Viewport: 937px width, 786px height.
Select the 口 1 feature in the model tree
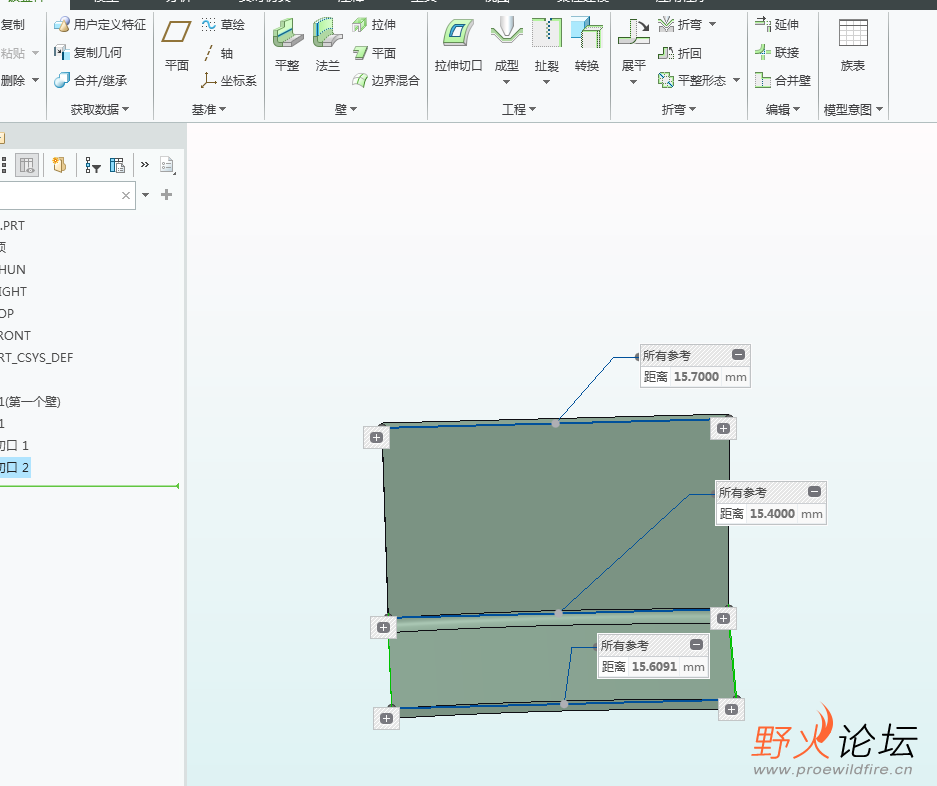point(14,445)
